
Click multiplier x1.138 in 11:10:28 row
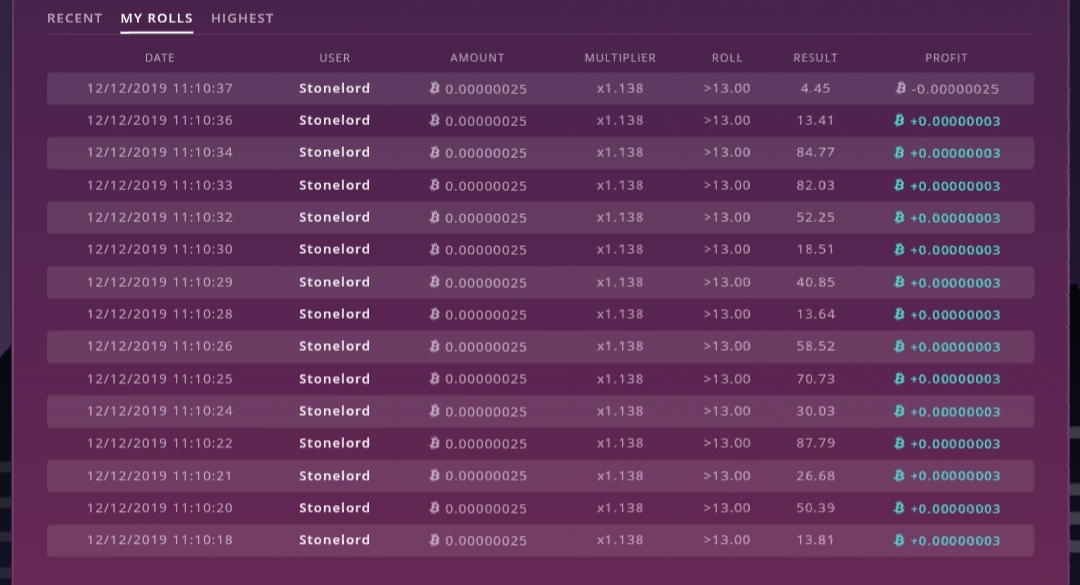pyautogui.click(x=620, y=314)
